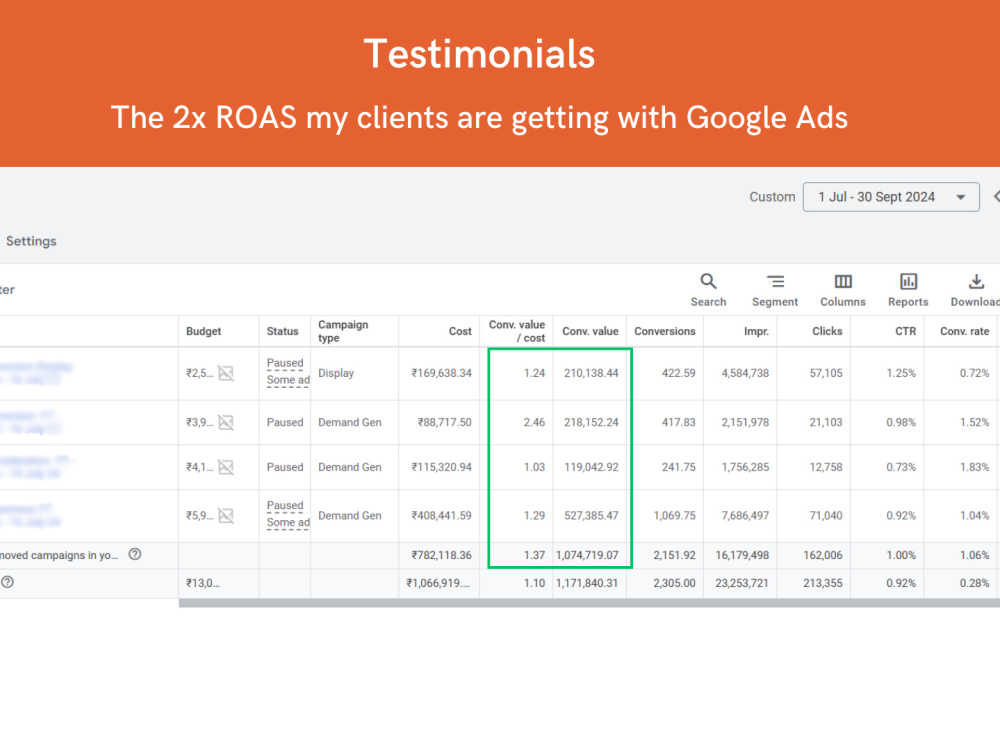Select the 2.46 conv. value / cost cell
The width and height of the screenshot is (1000, 751).
click(534, 422)
